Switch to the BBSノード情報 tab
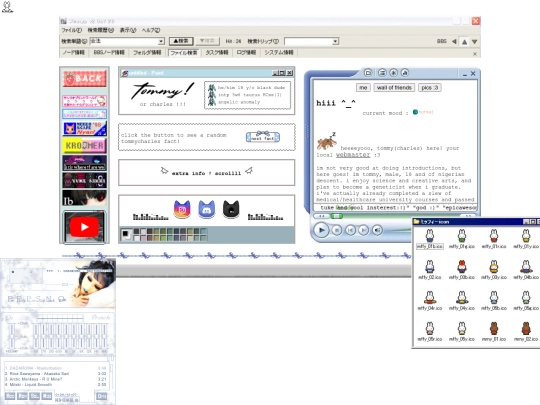This screenshot has width=540, height=405. (109, 52)
